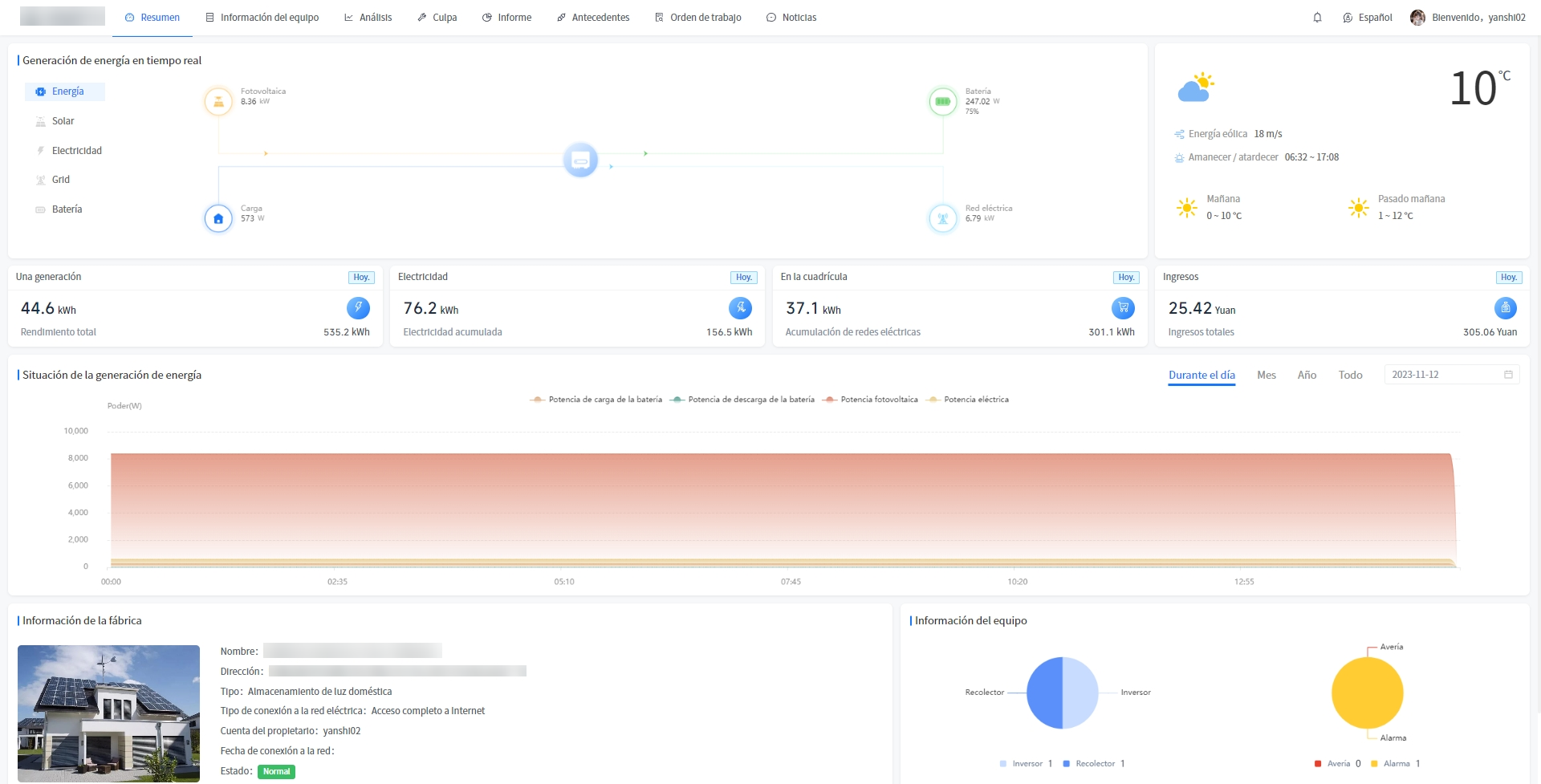Screen dimensions: 1541x784
Task: Click the Batería status icon in flow diagram
Action: 942,102
